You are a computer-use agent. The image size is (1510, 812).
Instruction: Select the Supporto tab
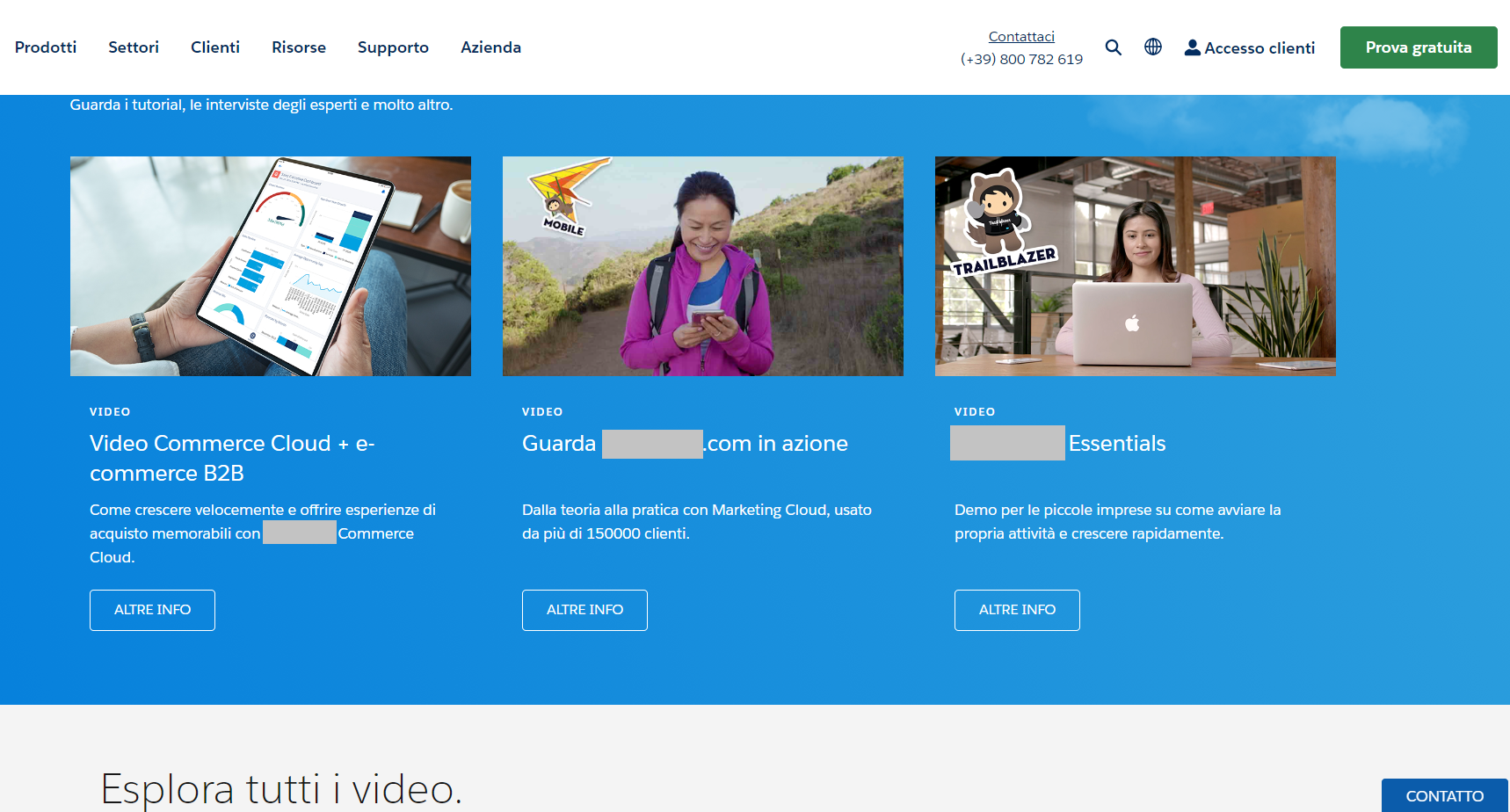[392, 47]
